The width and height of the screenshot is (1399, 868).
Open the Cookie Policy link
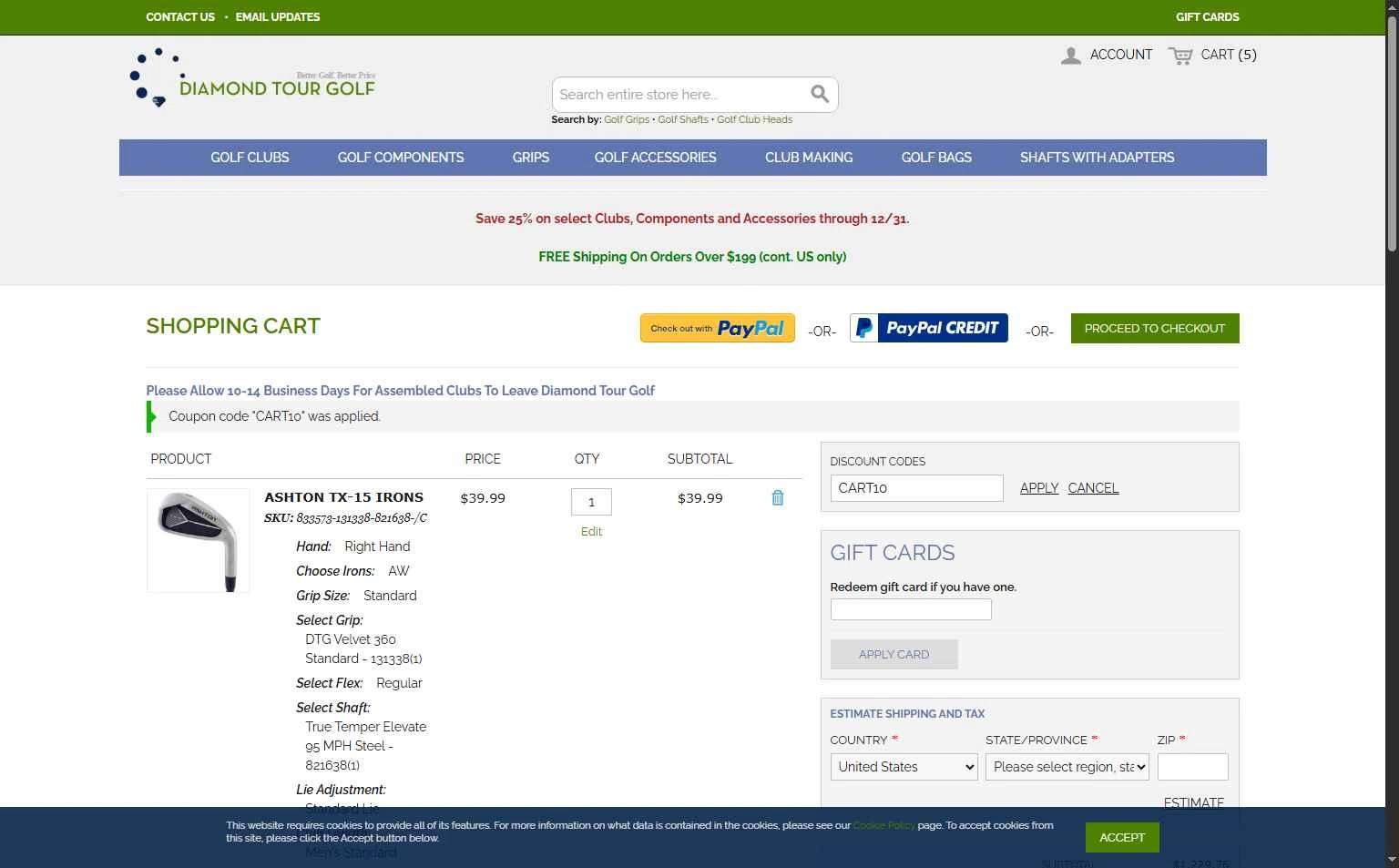pos(883,825)
